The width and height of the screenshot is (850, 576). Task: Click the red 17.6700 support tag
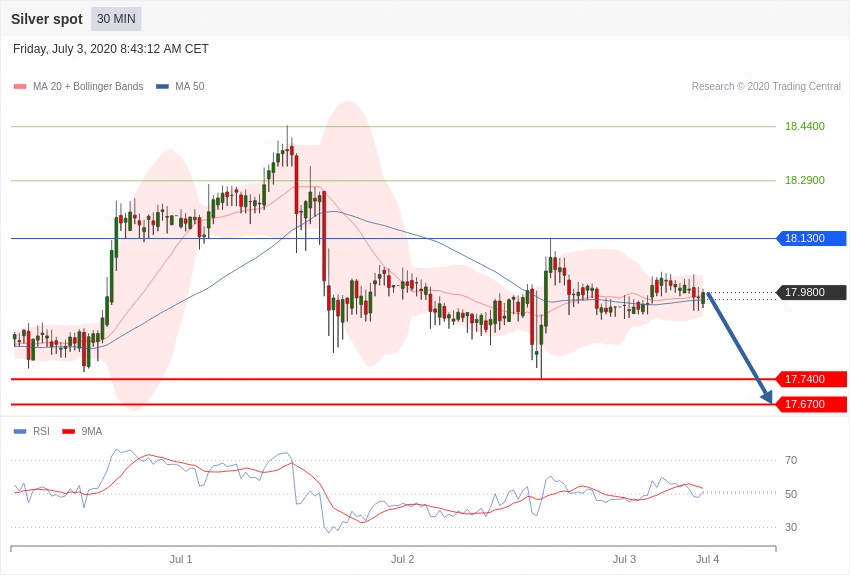tap(808, 405)
